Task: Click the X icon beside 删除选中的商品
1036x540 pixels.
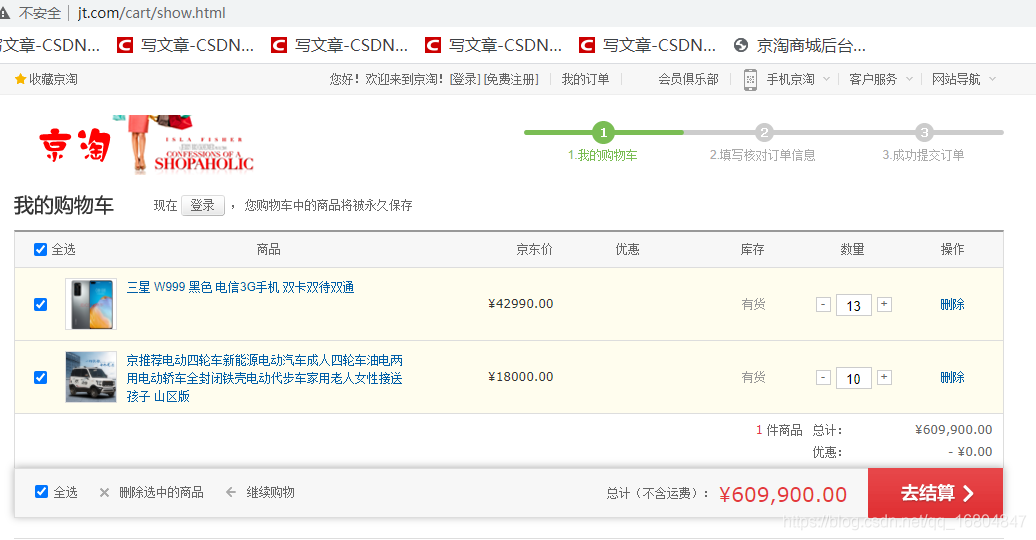Action: (104, 492)
